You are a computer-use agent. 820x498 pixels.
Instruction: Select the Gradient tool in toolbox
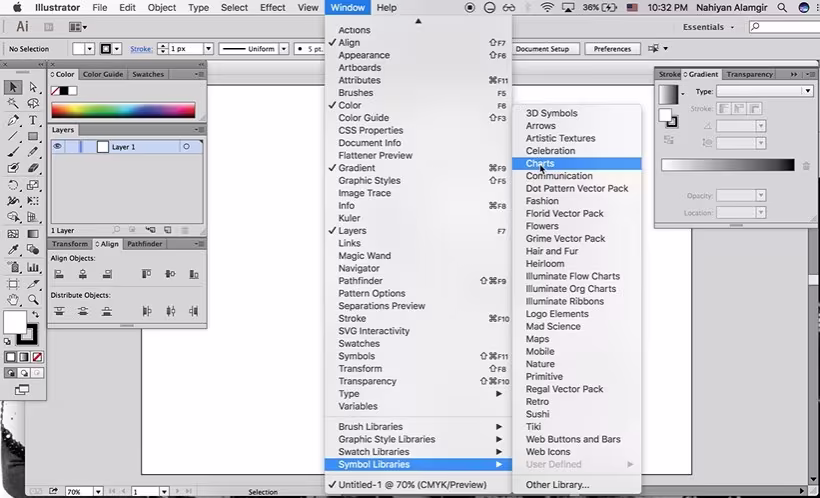(x=33, y=234)
